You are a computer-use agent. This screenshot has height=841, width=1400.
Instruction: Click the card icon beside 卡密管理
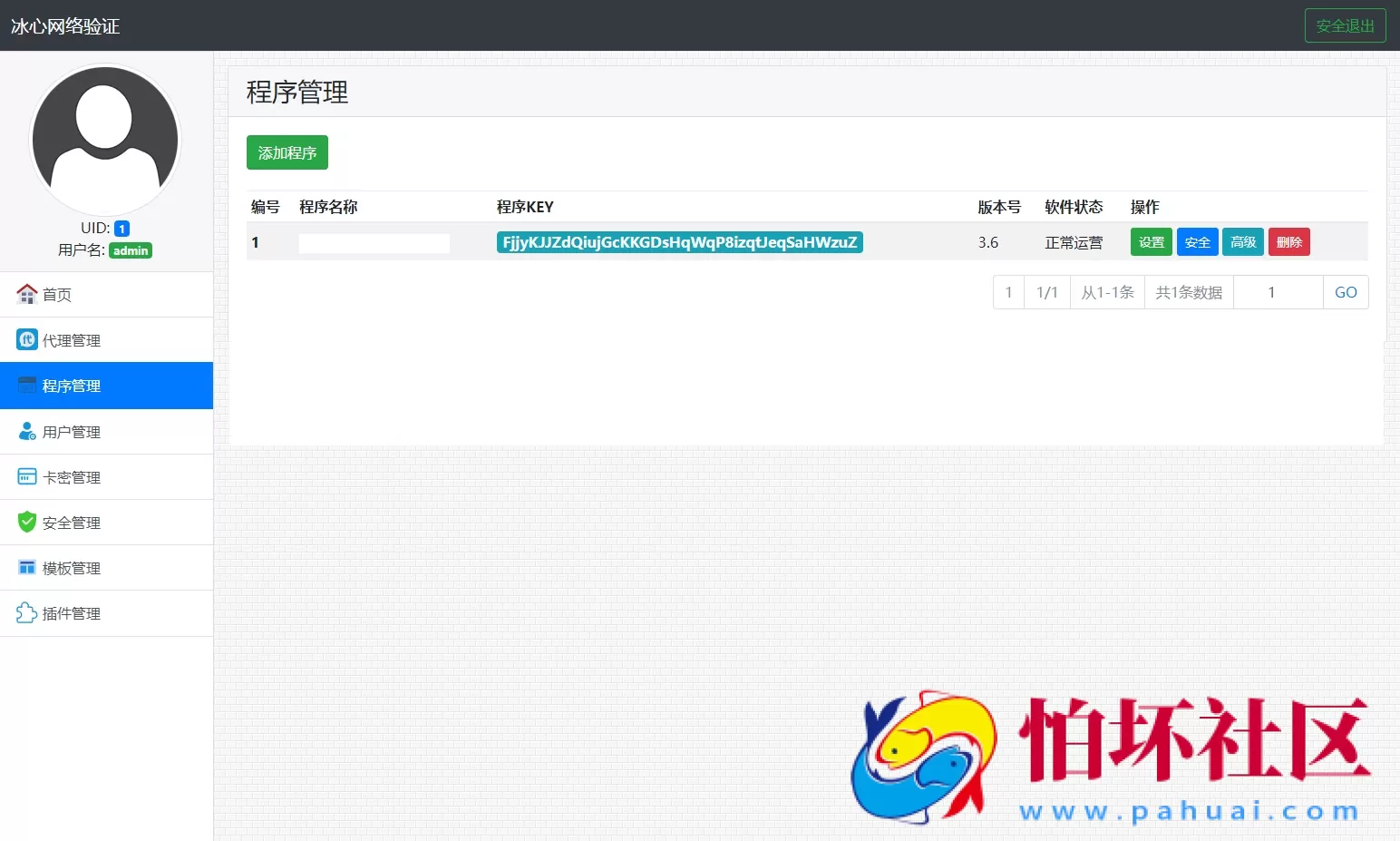click(26, 476)
